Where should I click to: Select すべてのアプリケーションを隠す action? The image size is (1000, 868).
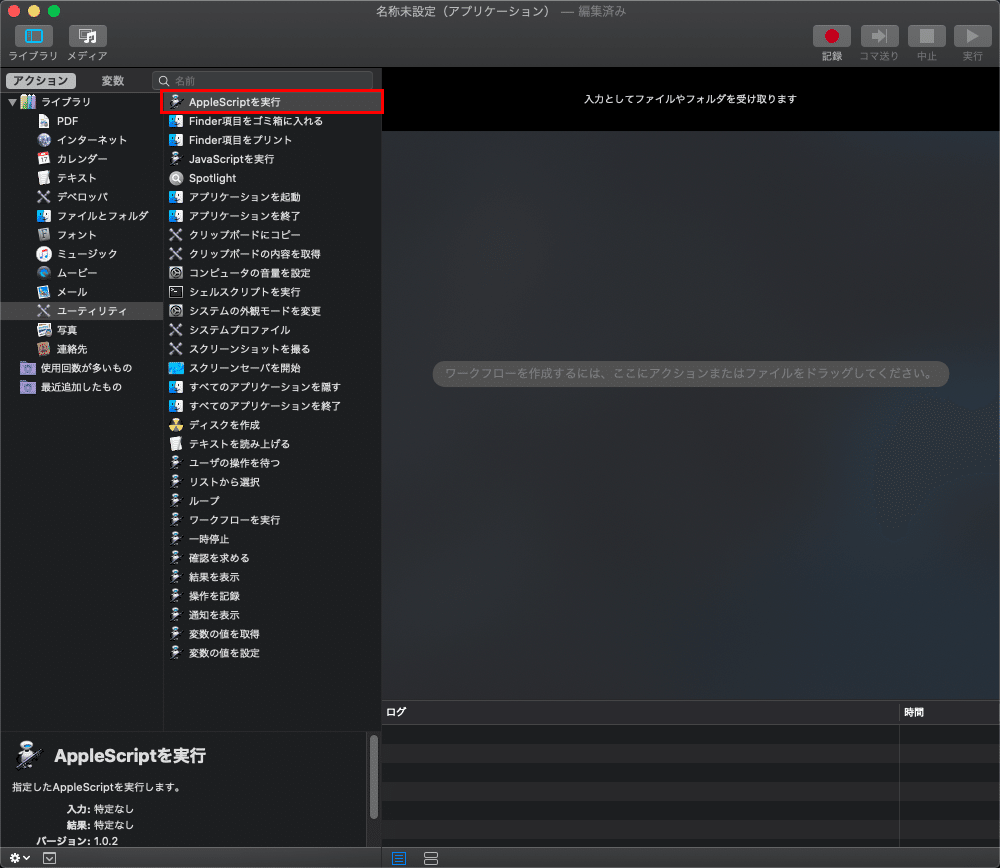[x=272, y=387]
